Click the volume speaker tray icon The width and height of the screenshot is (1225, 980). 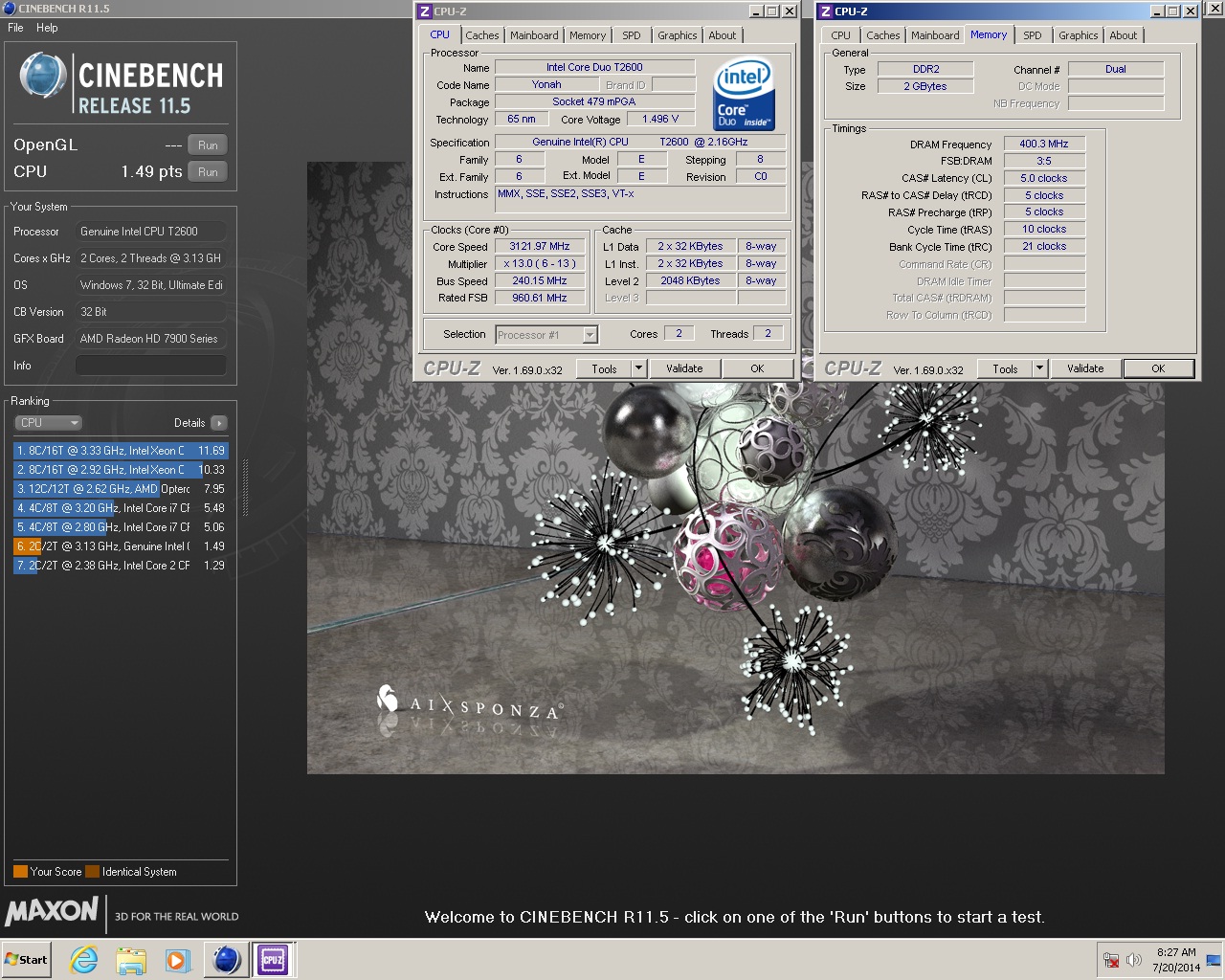(1134, 959)
